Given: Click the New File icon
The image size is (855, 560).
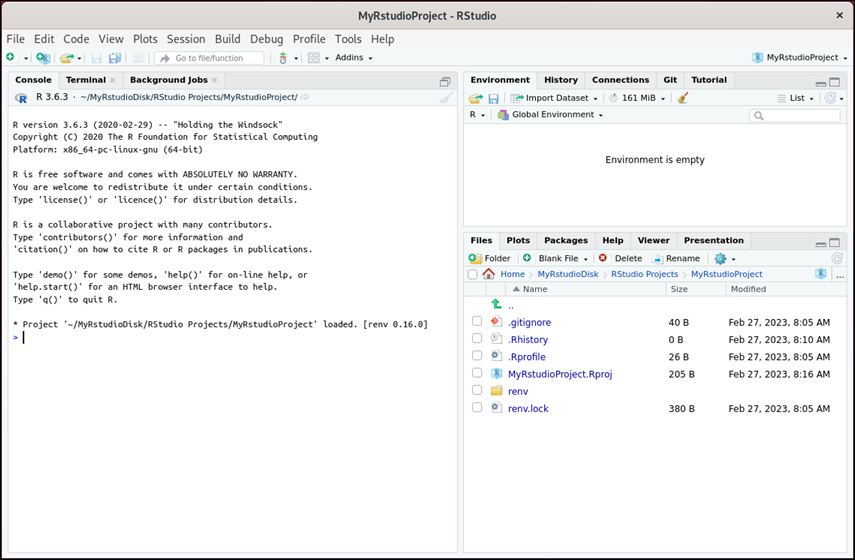Looking at the screenshot, I should coord(10,57).
